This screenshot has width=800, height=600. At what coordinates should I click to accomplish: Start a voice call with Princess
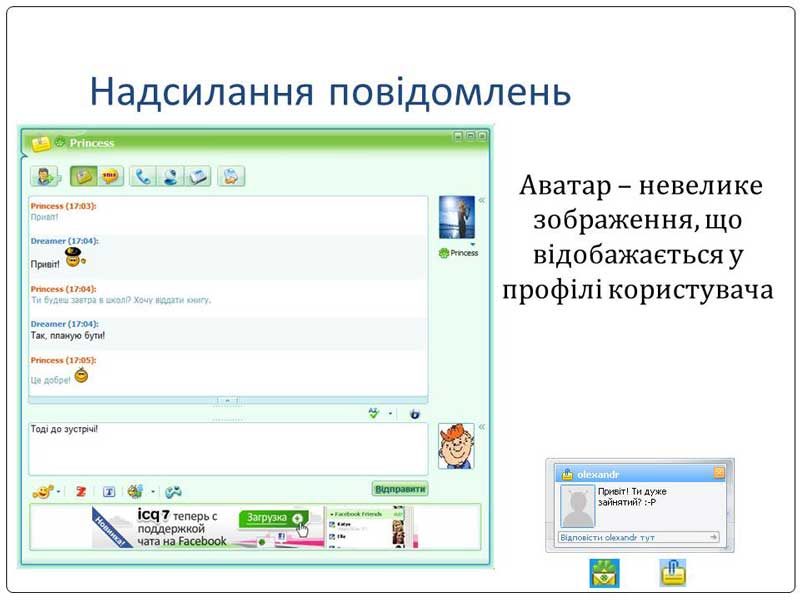click(x=144, y=177)
